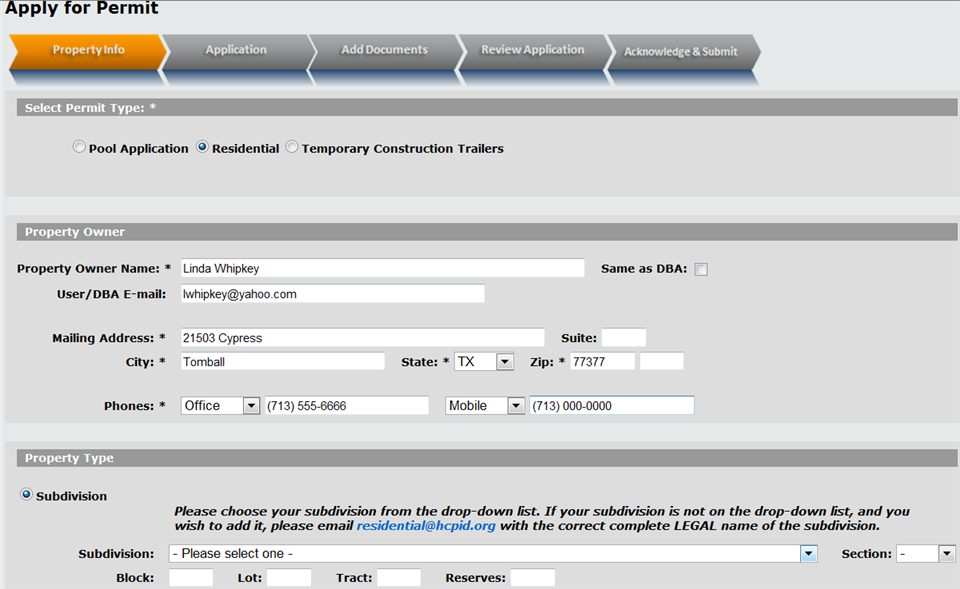The height and width of the screenshot is (589, 960).
Task: Select Pool Application permit type
Action: tap(79, 147)
